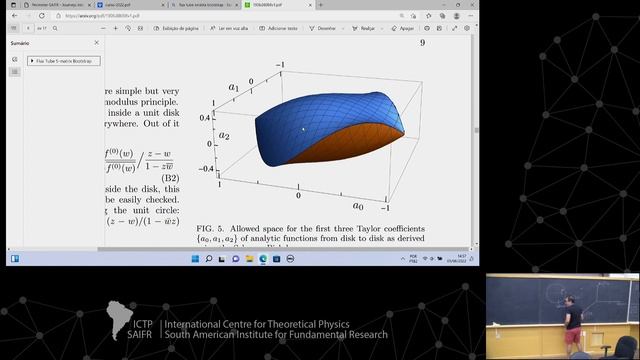Open the Edge tab actions menu icon
The width and height of the screenshot is (640, 360).
point(13,5)
